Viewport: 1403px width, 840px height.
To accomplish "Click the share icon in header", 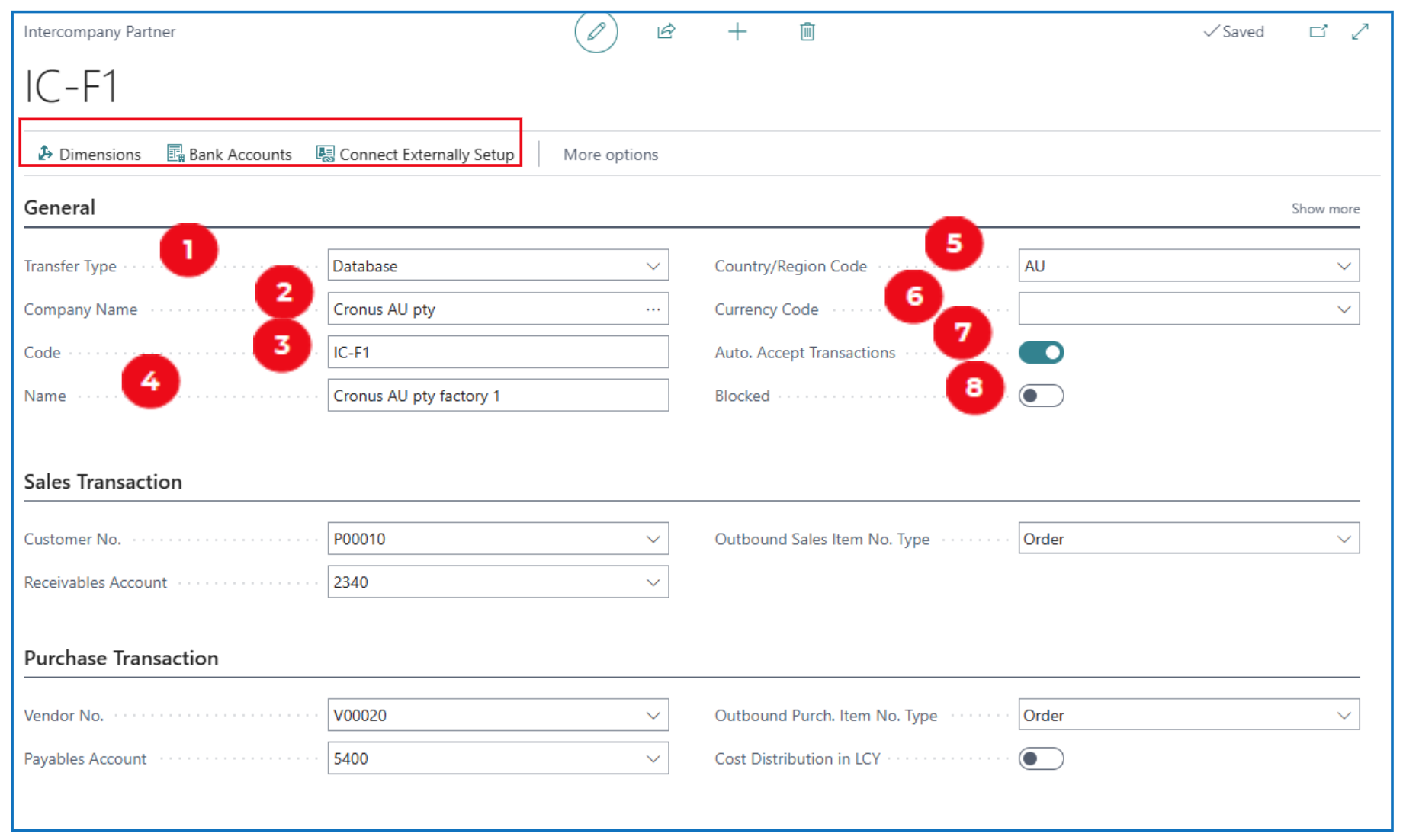I will pos(666,32).
